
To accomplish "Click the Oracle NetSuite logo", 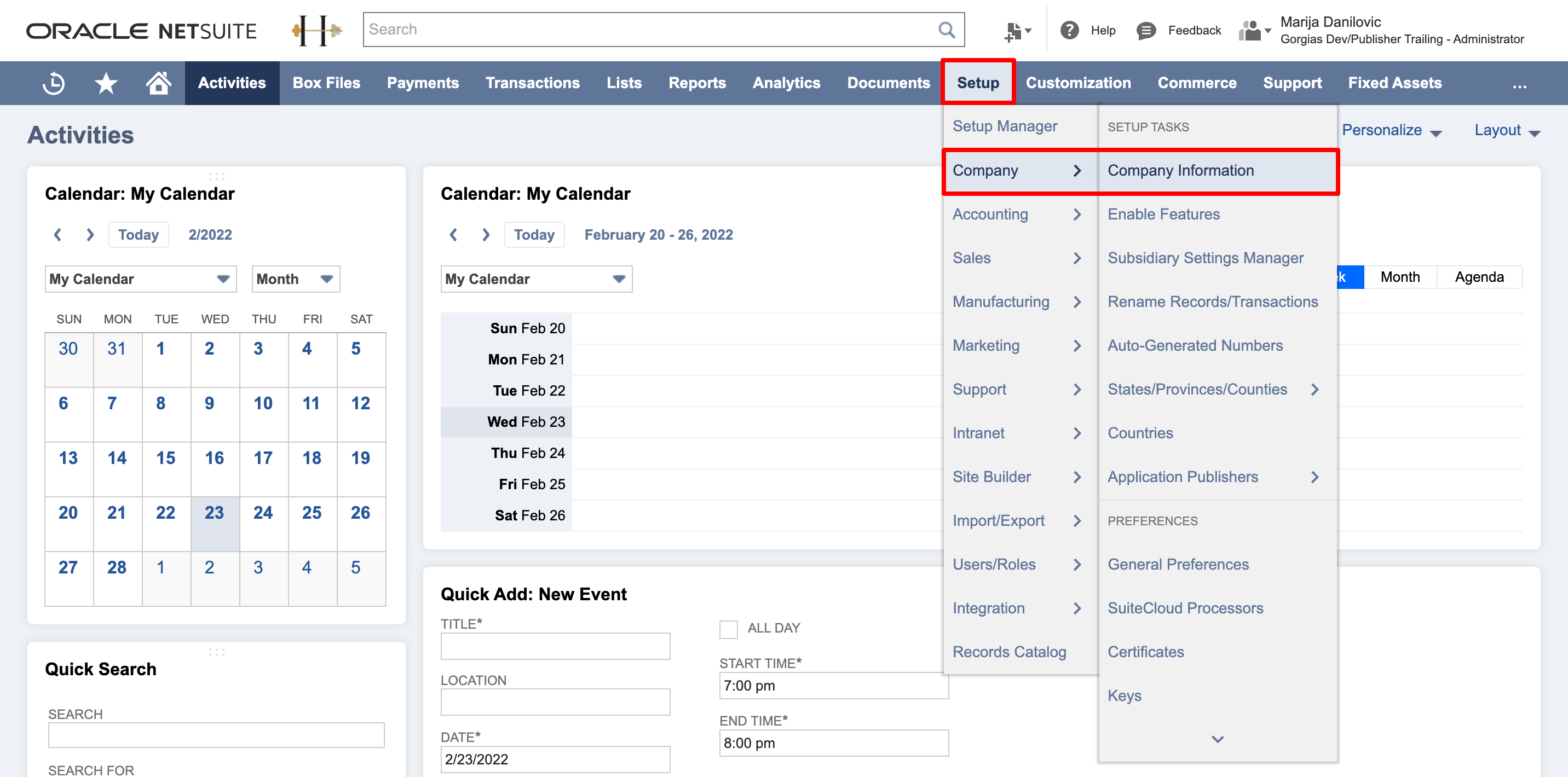I will [141, 31].
